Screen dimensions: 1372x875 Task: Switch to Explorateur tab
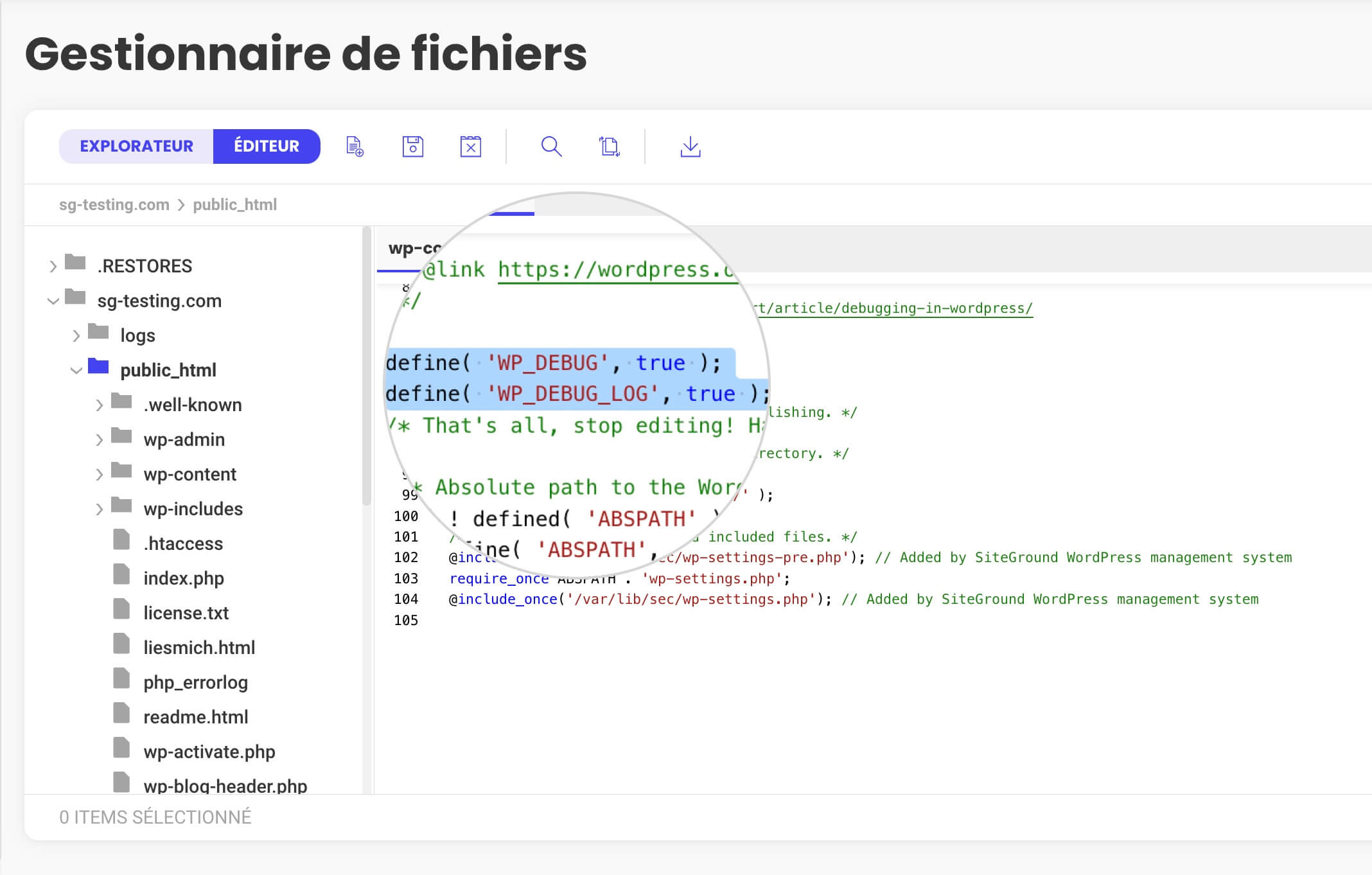pos(136,146)
